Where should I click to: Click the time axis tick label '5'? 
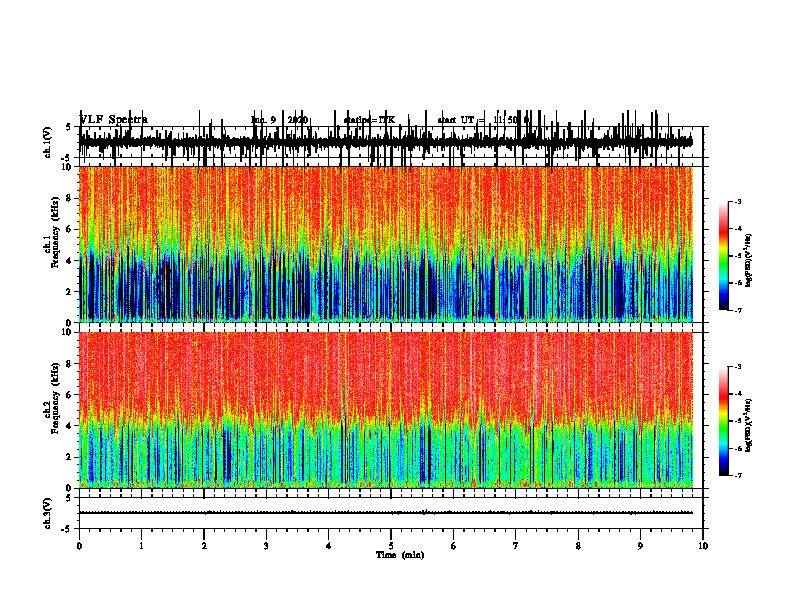coord(391,546)
